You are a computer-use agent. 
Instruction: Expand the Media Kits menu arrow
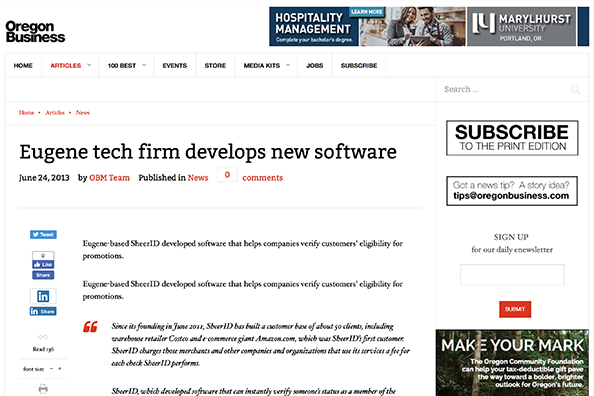point(288,65)
